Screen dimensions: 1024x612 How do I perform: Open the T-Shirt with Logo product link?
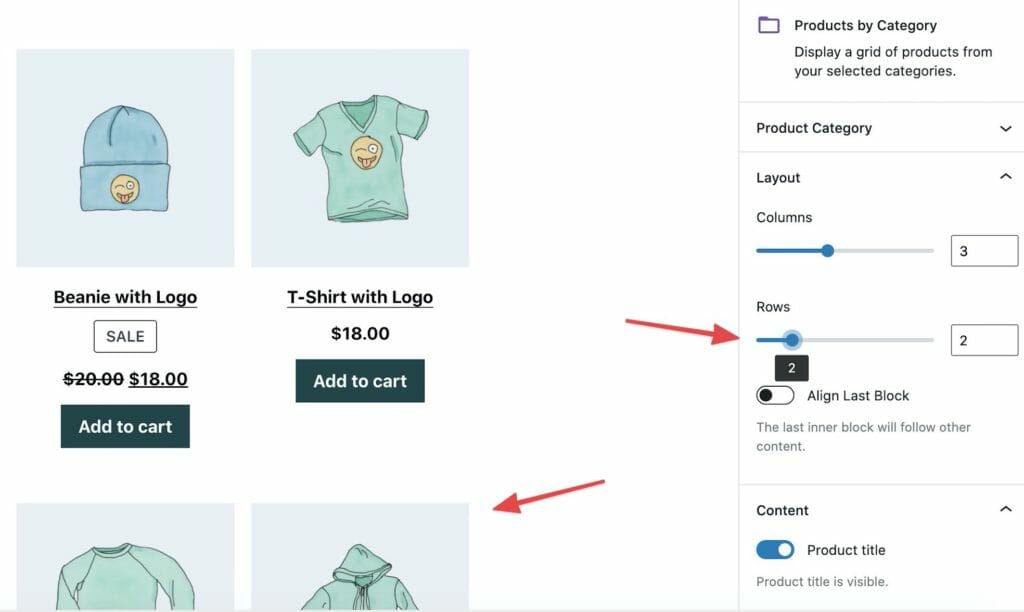[x=360, y=296]
